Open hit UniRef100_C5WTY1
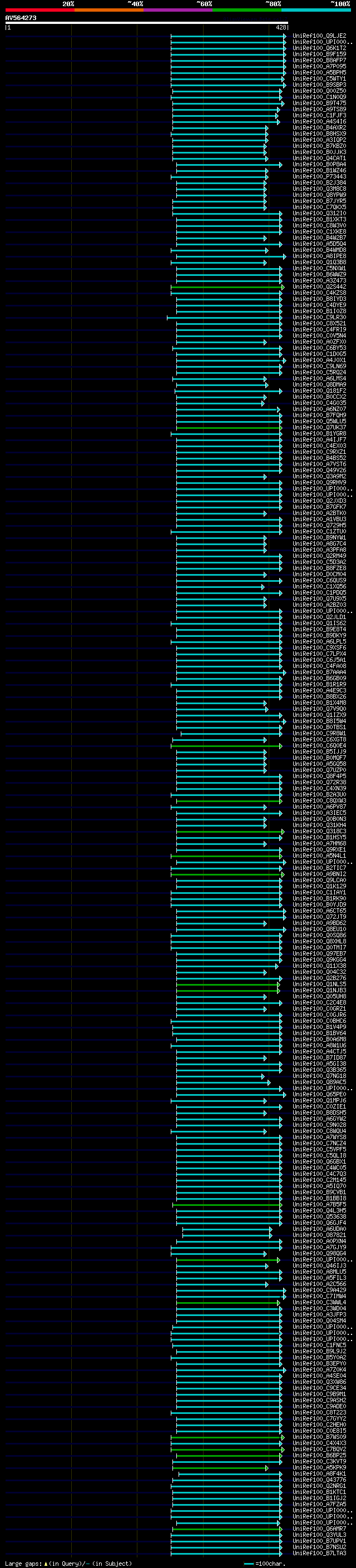The image size is (356, 1568). tap(319, 78)
